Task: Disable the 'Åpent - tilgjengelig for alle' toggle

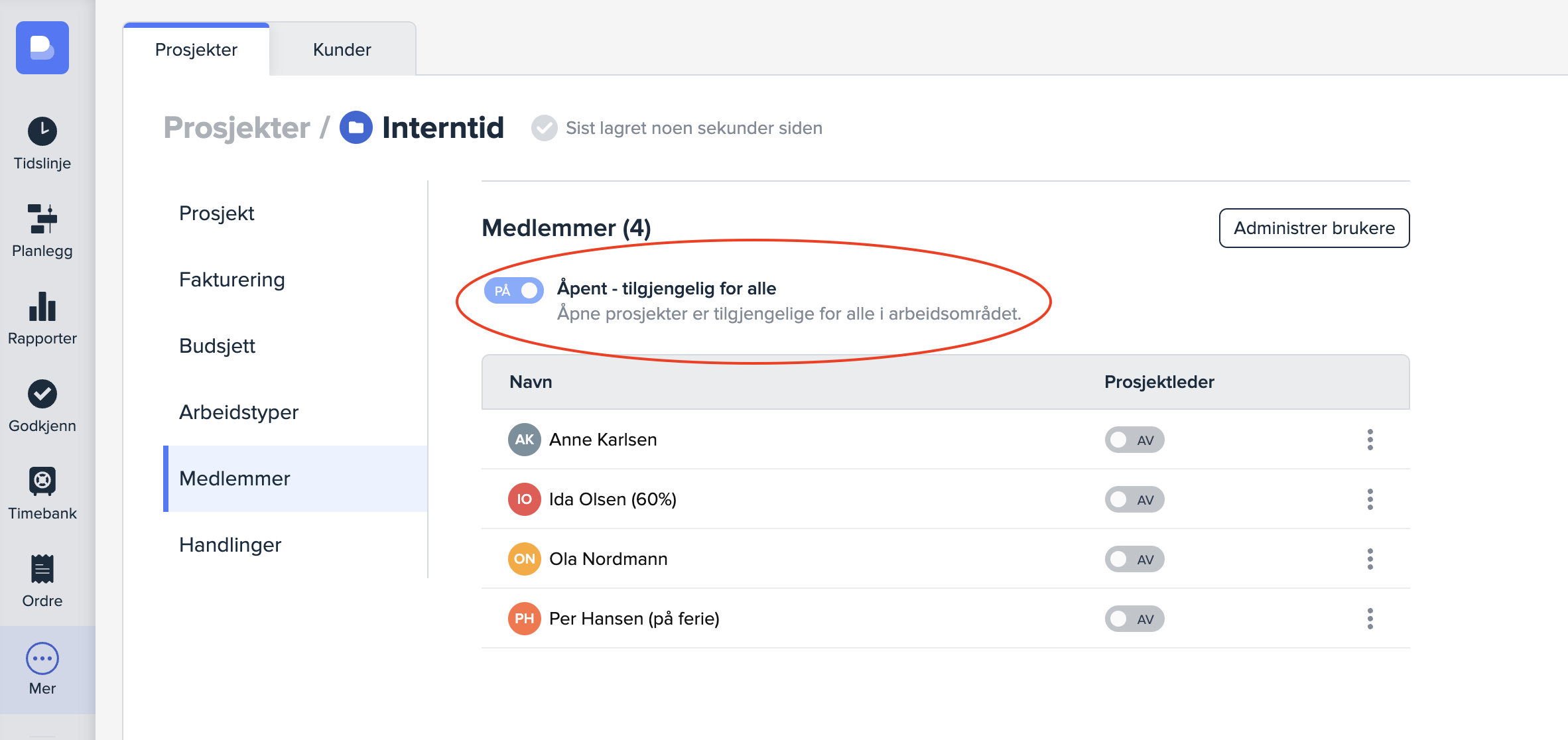Action: click(514, 290)
